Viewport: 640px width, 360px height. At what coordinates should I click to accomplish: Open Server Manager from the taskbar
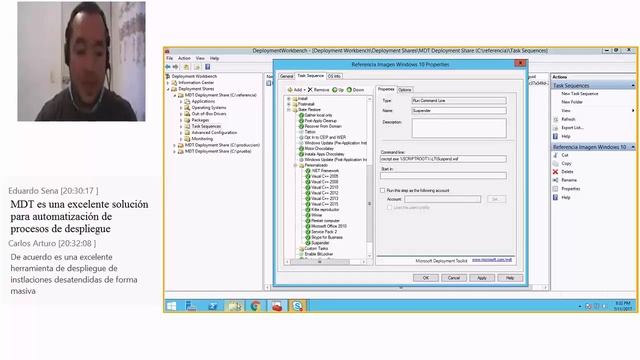191,306
